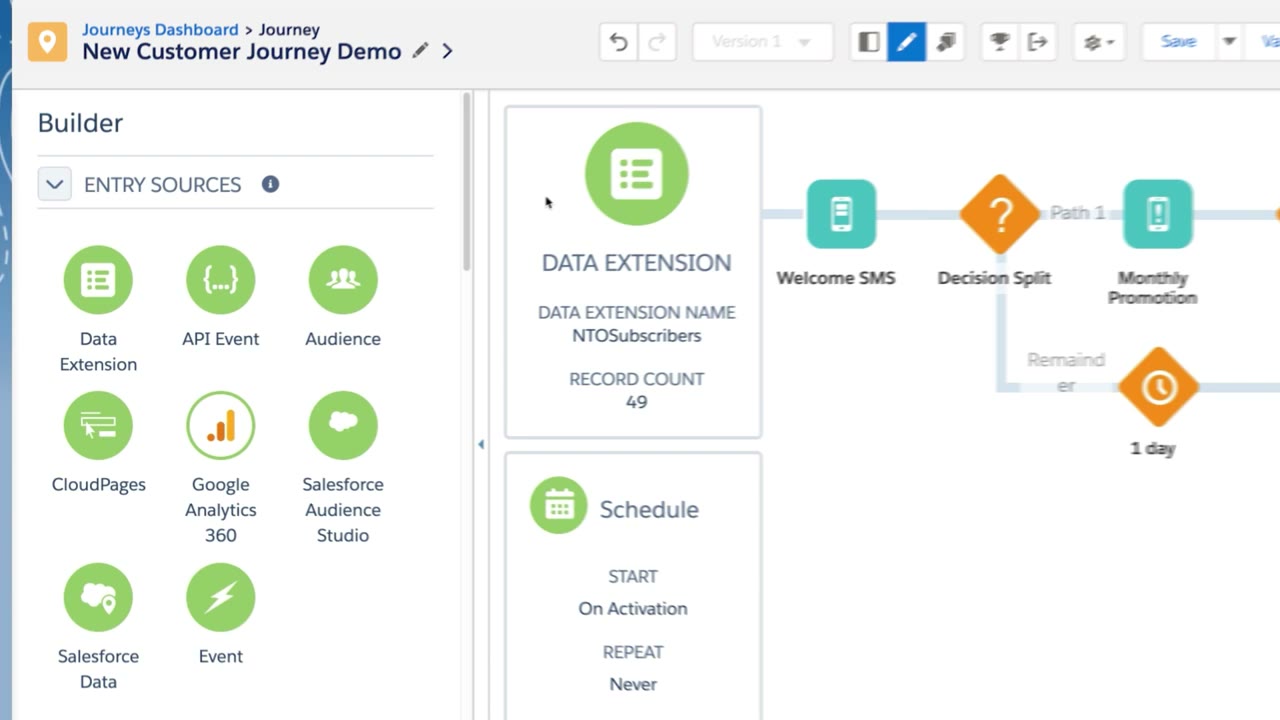Click the Path 1 label

(1078, 212)
